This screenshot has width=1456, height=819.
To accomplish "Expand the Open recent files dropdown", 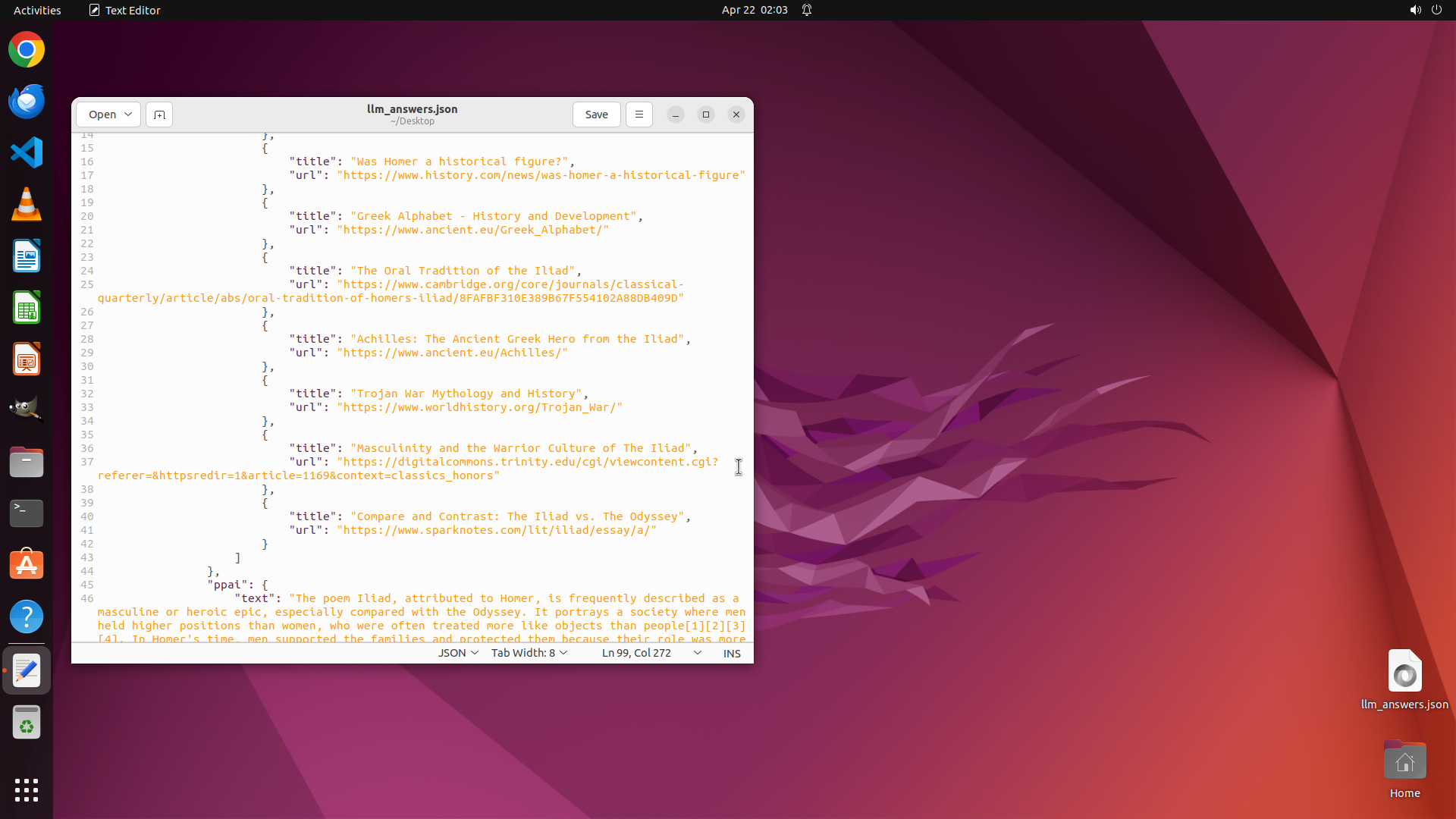I will [128, 115].
